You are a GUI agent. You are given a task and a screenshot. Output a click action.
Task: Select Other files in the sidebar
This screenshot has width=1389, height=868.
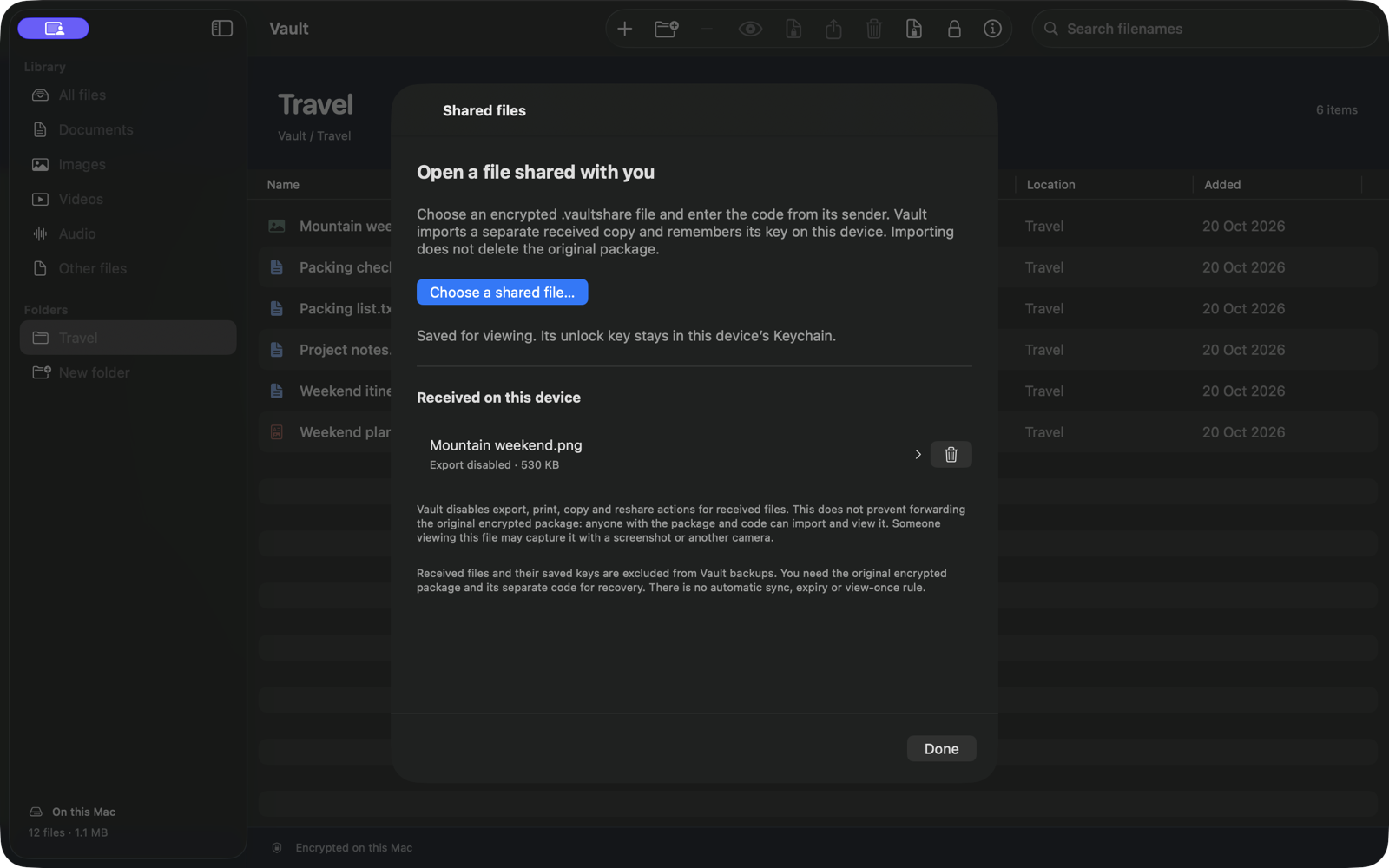point(128,268)
